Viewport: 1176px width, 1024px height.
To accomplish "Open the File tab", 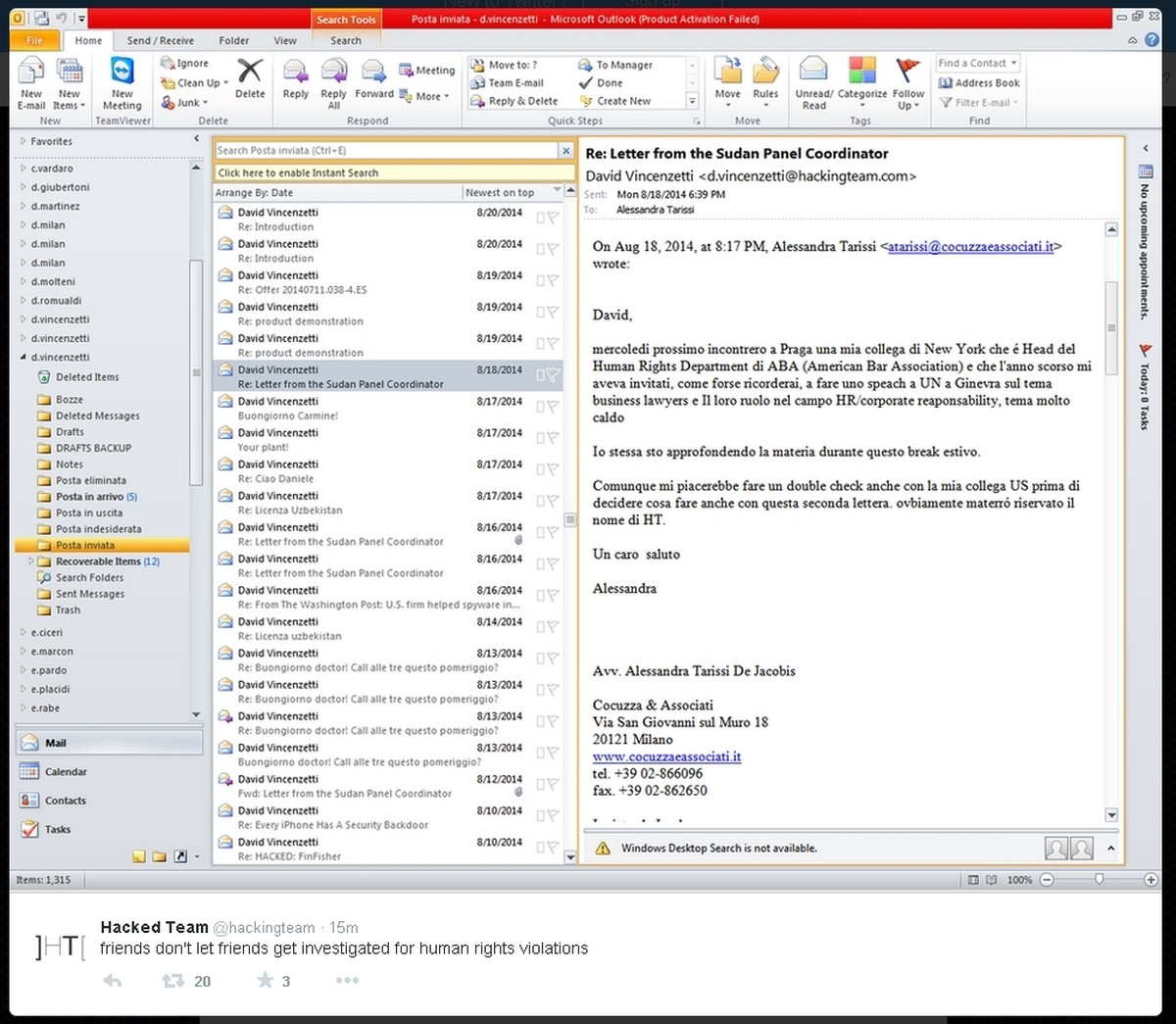I will 35,40.
